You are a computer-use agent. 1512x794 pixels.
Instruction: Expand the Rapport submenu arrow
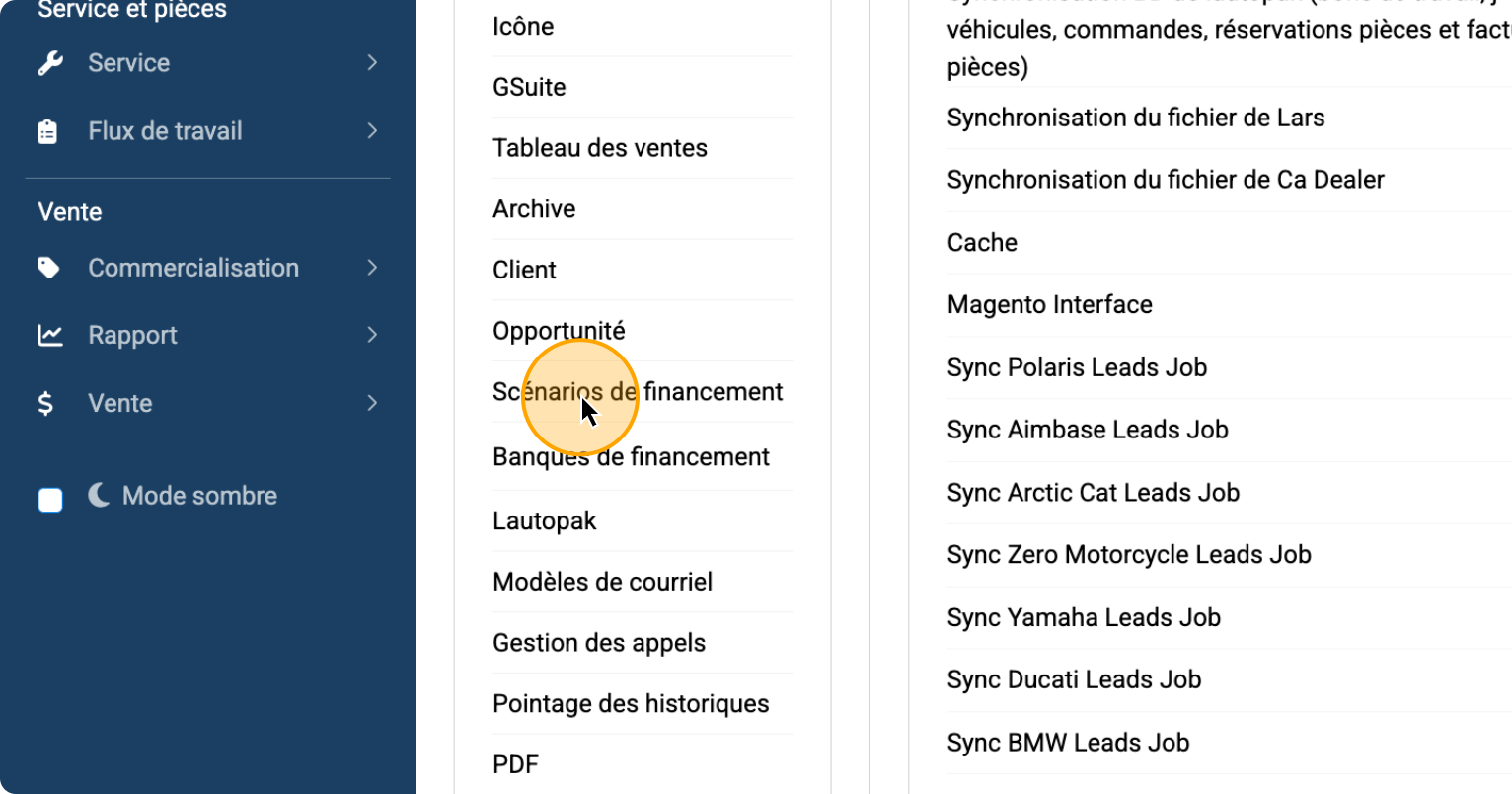click(372, 335)
